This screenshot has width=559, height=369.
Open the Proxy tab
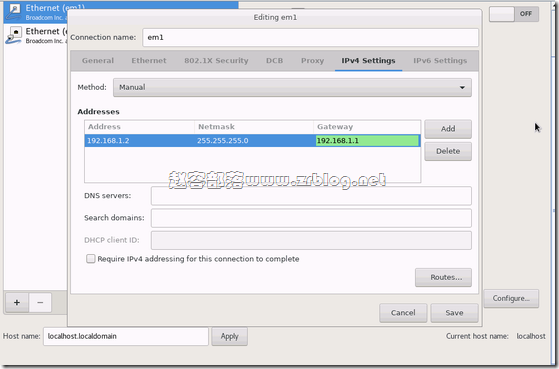[312, 61]
